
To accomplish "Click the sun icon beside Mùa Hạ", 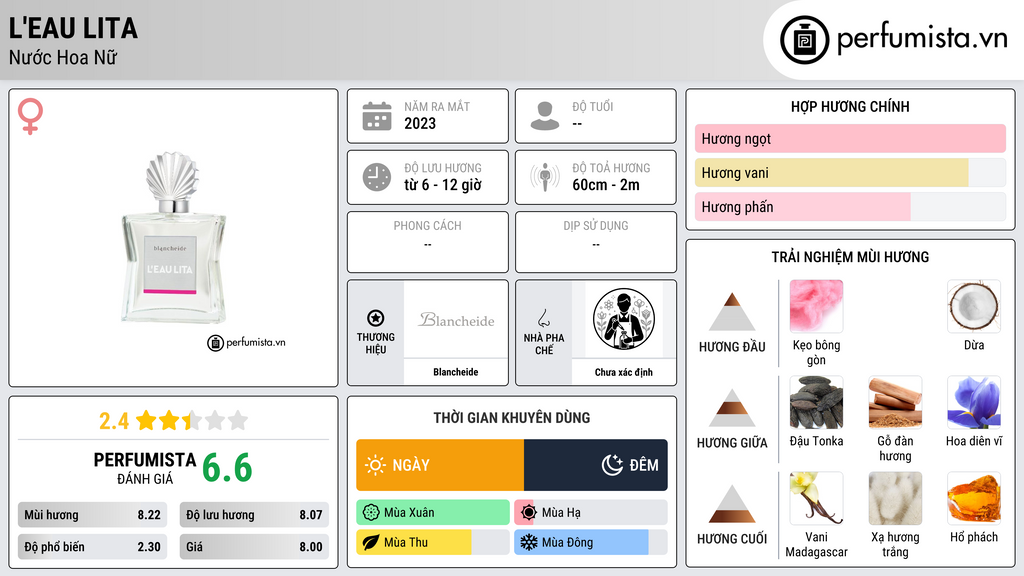I will 528,513.
